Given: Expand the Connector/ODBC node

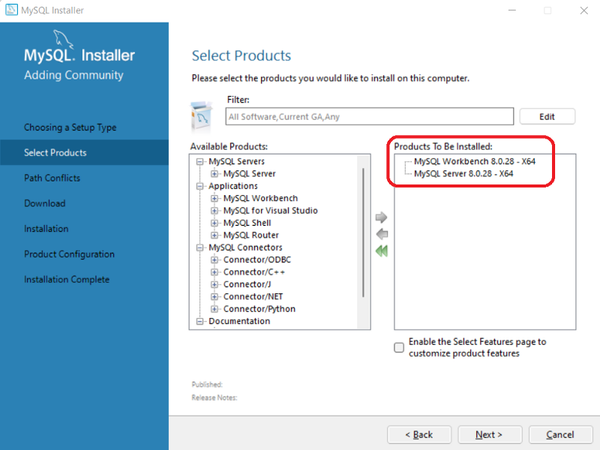Looking at the screenshot, I should [x=214, y=260].
